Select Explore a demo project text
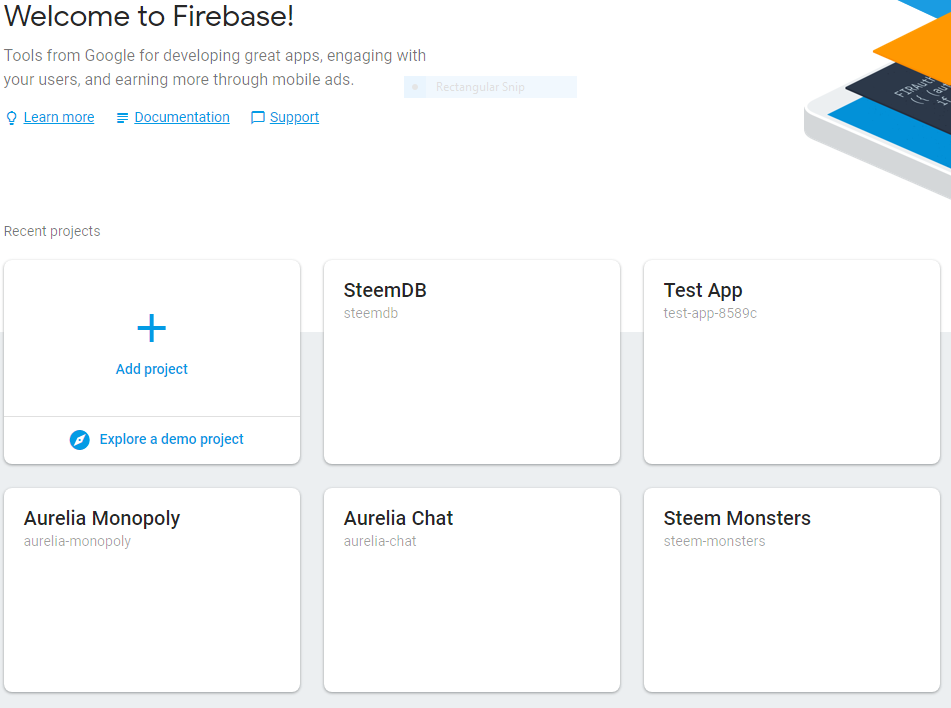The height and width of the screenshot is (708, 951). [x=172, y=439]
